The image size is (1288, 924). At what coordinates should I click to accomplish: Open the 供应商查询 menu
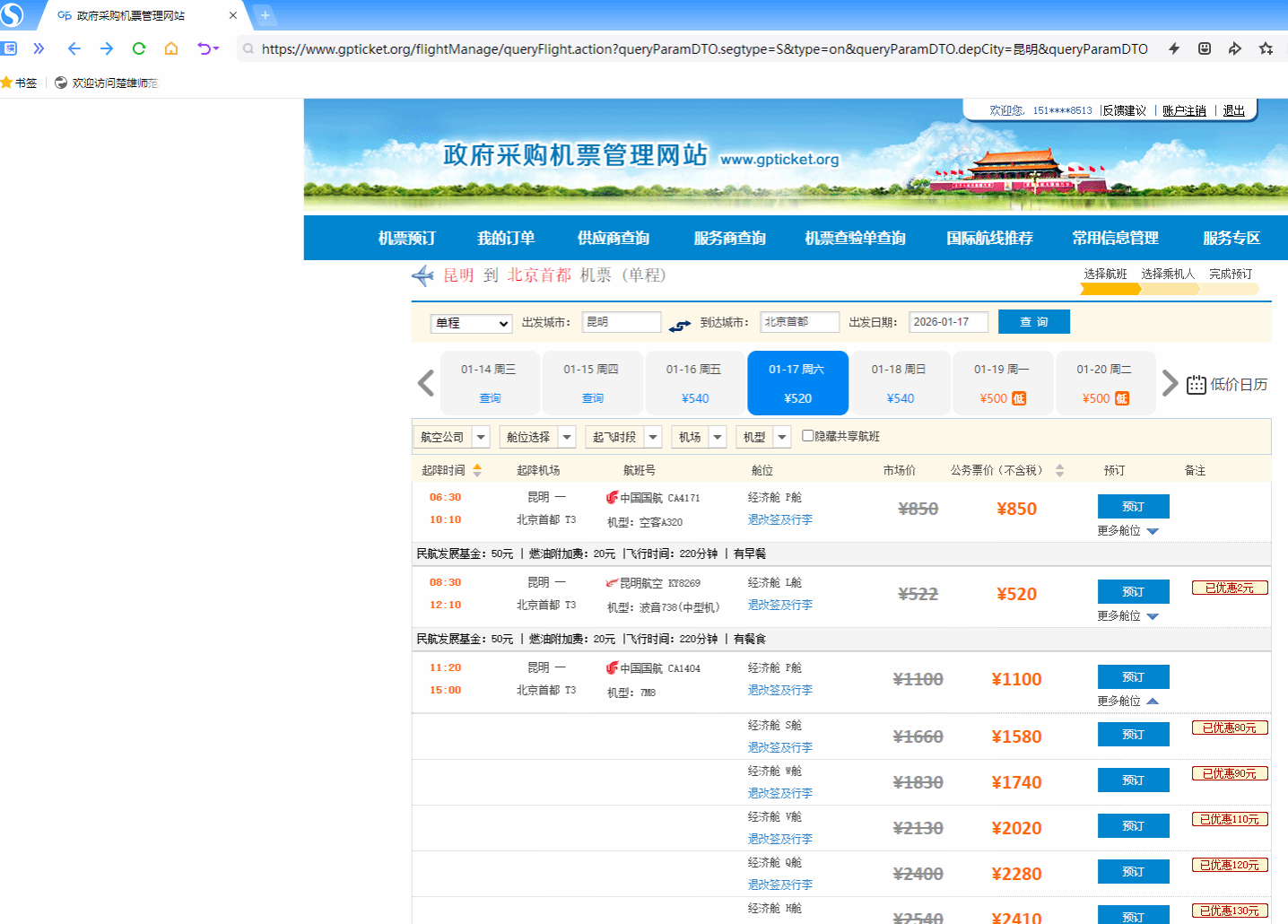[614, 238]
